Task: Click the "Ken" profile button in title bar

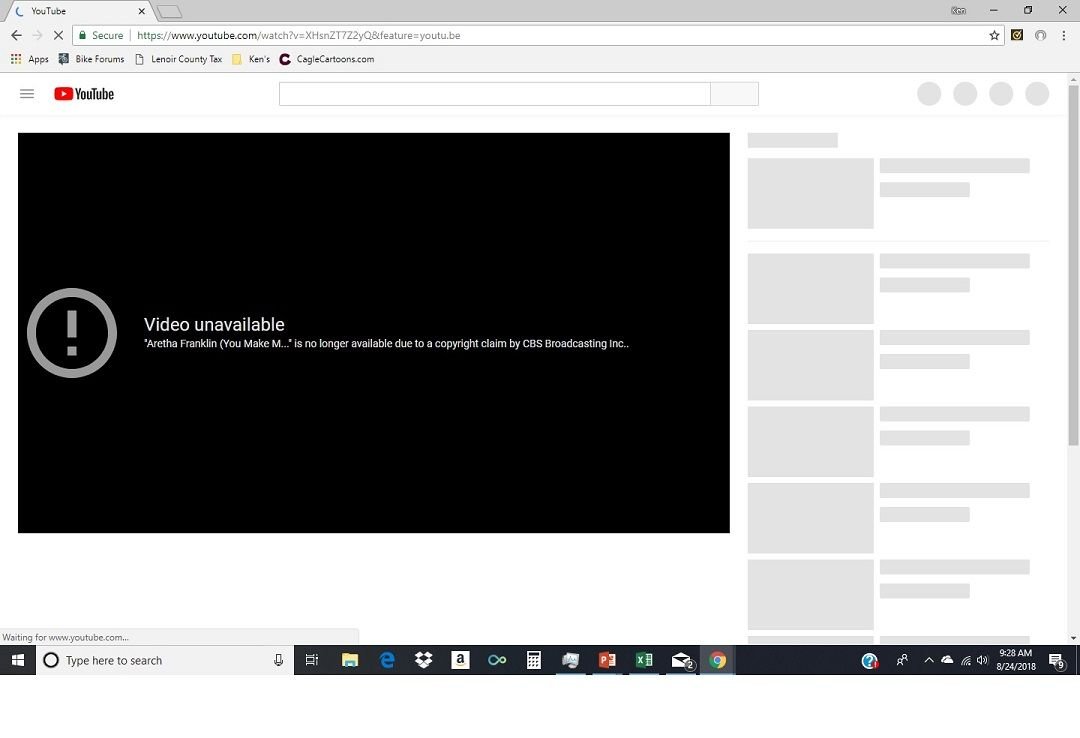Action: pos(958,10)
